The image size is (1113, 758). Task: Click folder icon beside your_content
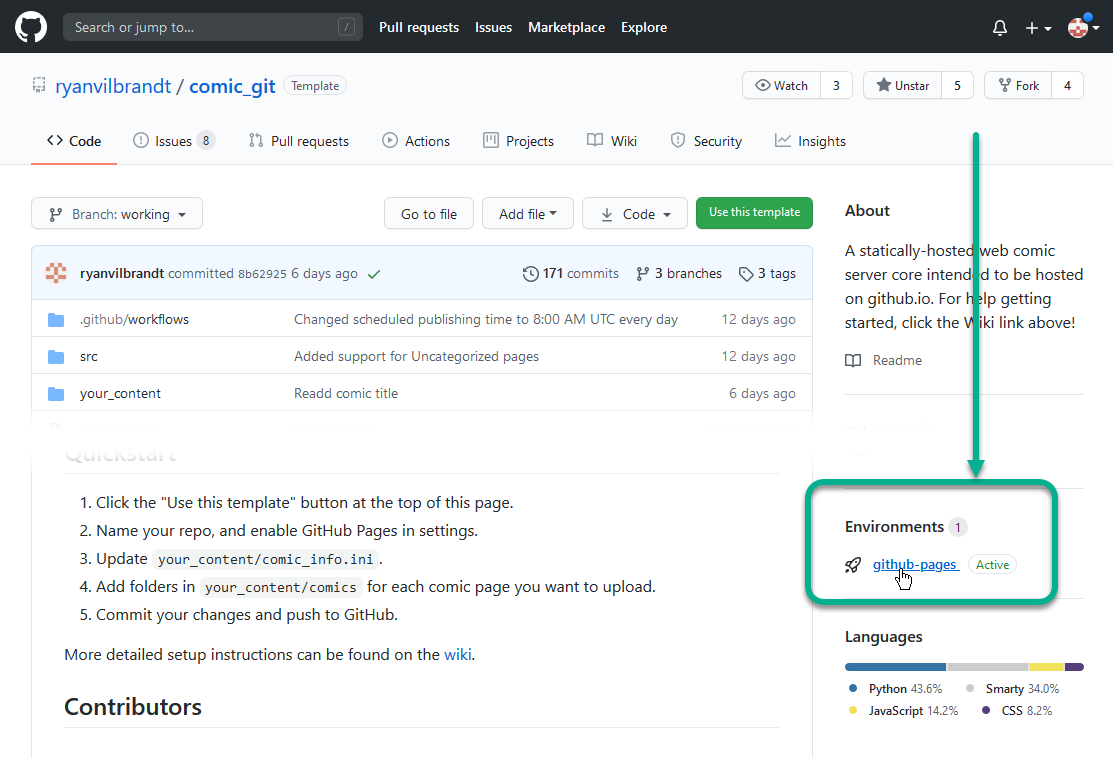click(x=56, y=394)
